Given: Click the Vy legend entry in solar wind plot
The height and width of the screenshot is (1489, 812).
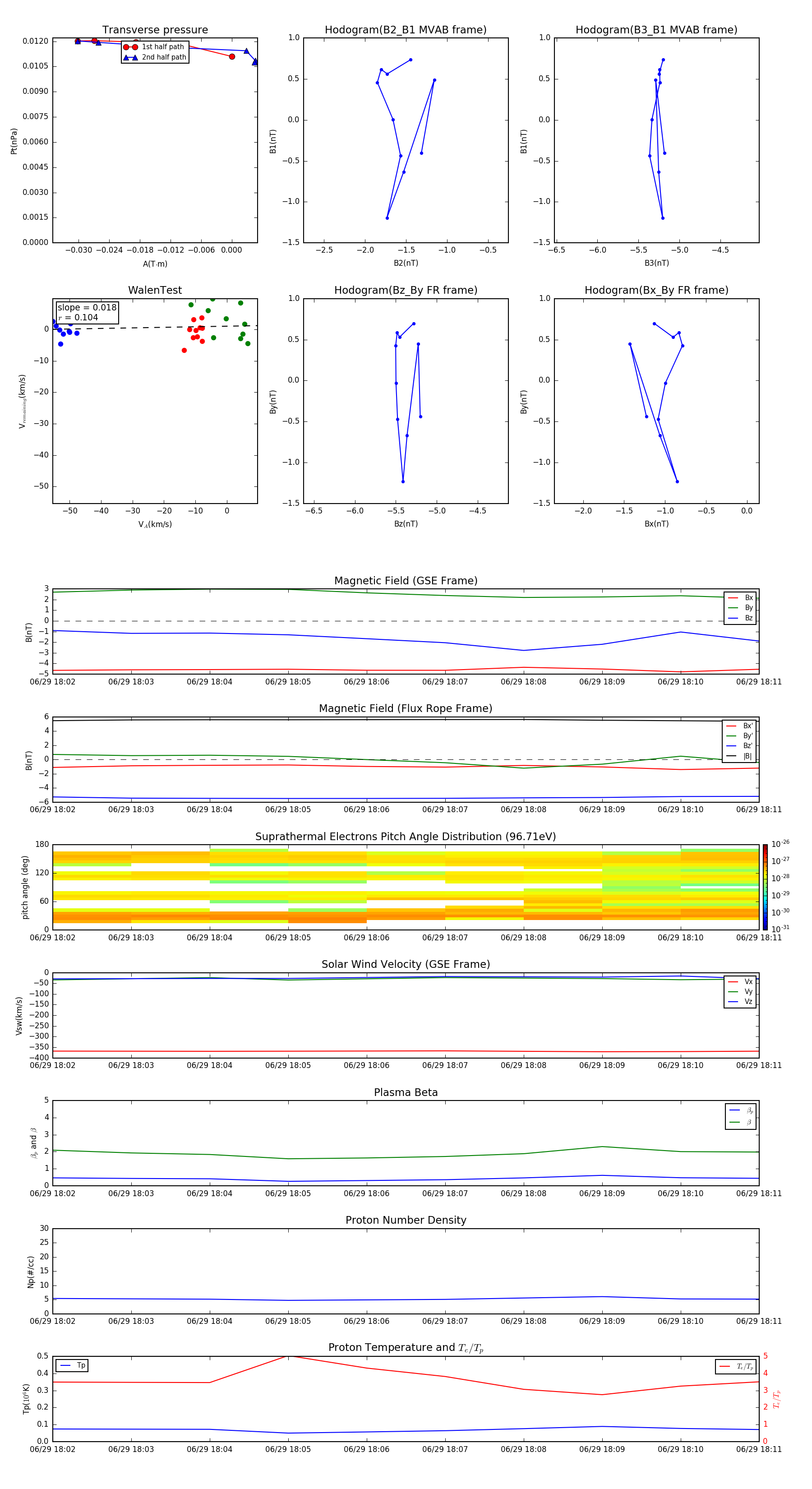Looking at the screenshot, I should tap(740, 992).
